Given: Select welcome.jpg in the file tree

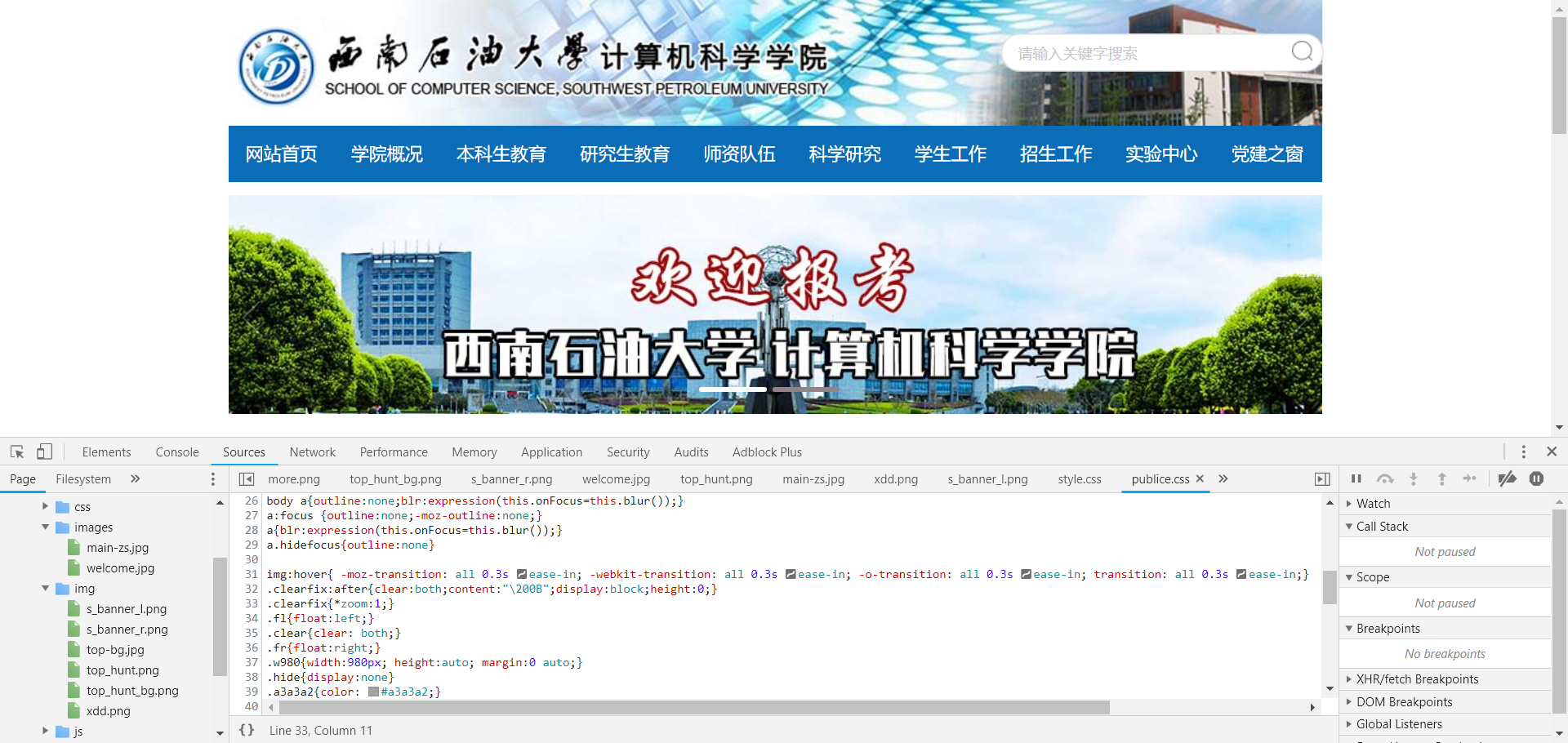Looking at the screenshot, I should (x=120, y=568).
